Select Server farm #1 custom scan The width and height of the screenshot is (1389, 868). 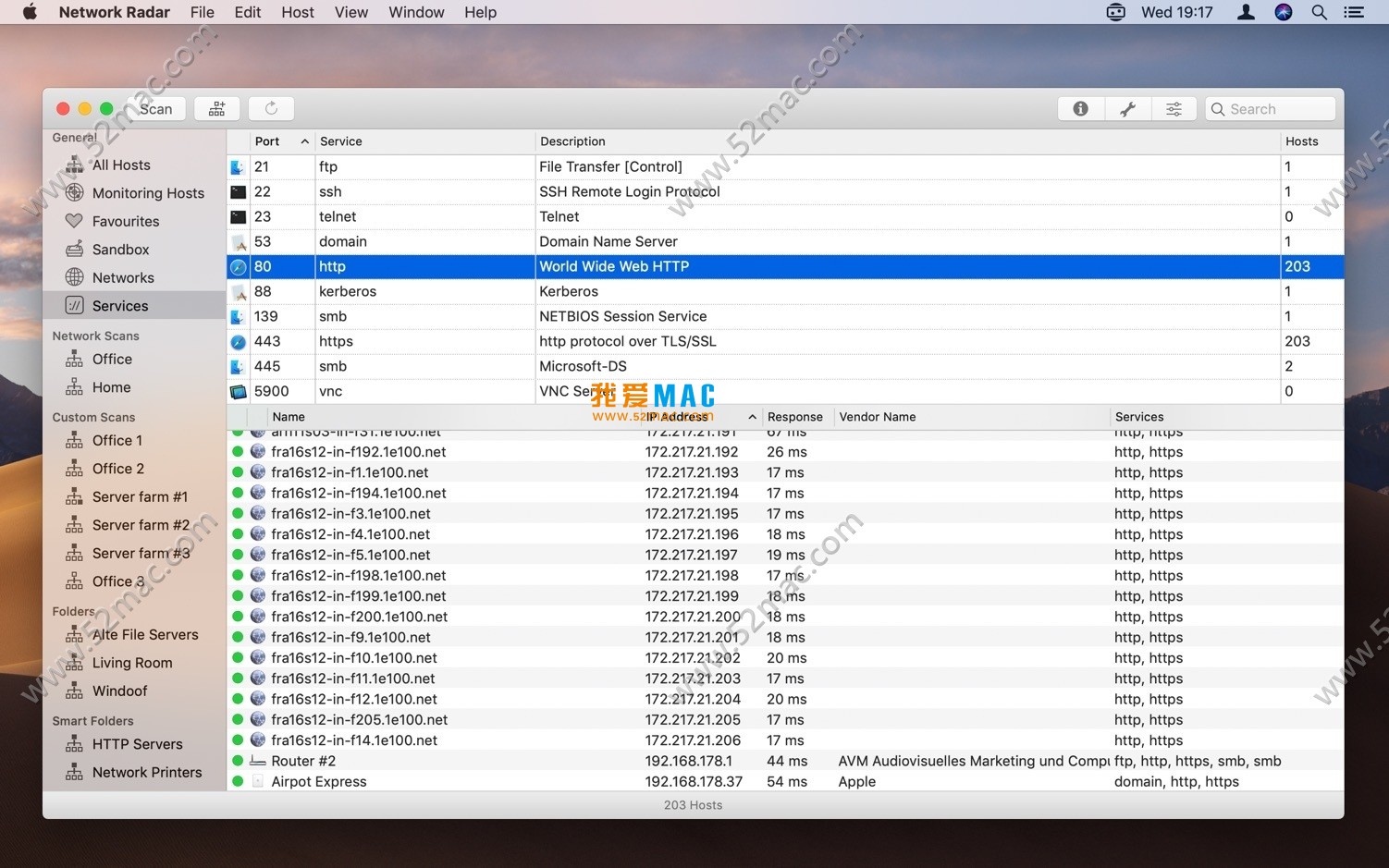[139, 497]
